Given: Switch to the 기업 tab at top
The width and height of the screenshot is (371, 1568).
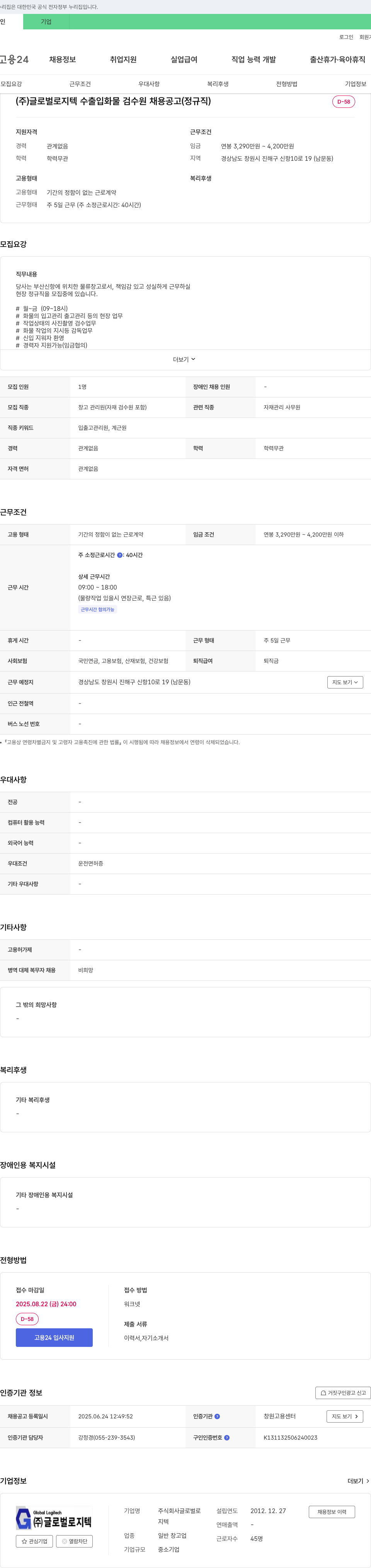Looking at the screenshot, I should pos(46,22).
